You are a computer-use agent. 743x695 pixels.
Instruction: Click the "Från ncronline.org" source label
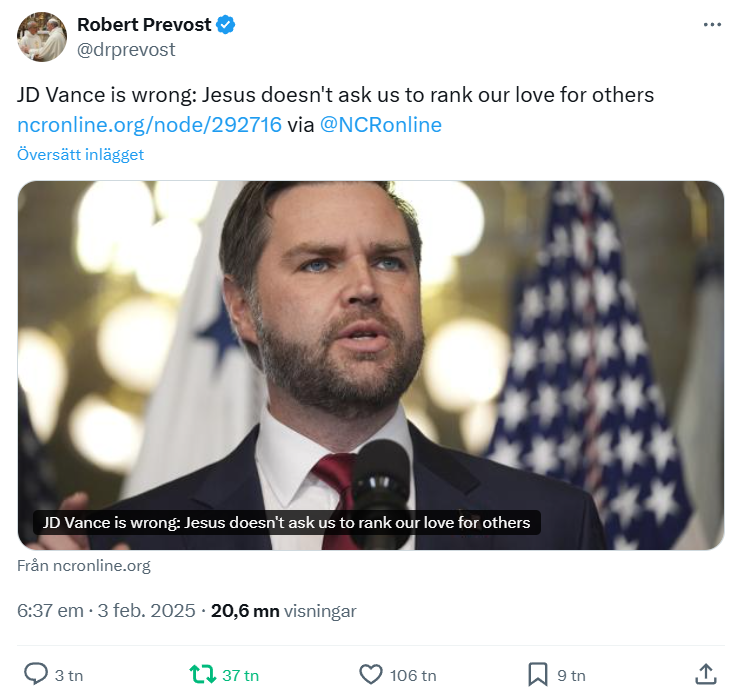[x=84, y=565]
